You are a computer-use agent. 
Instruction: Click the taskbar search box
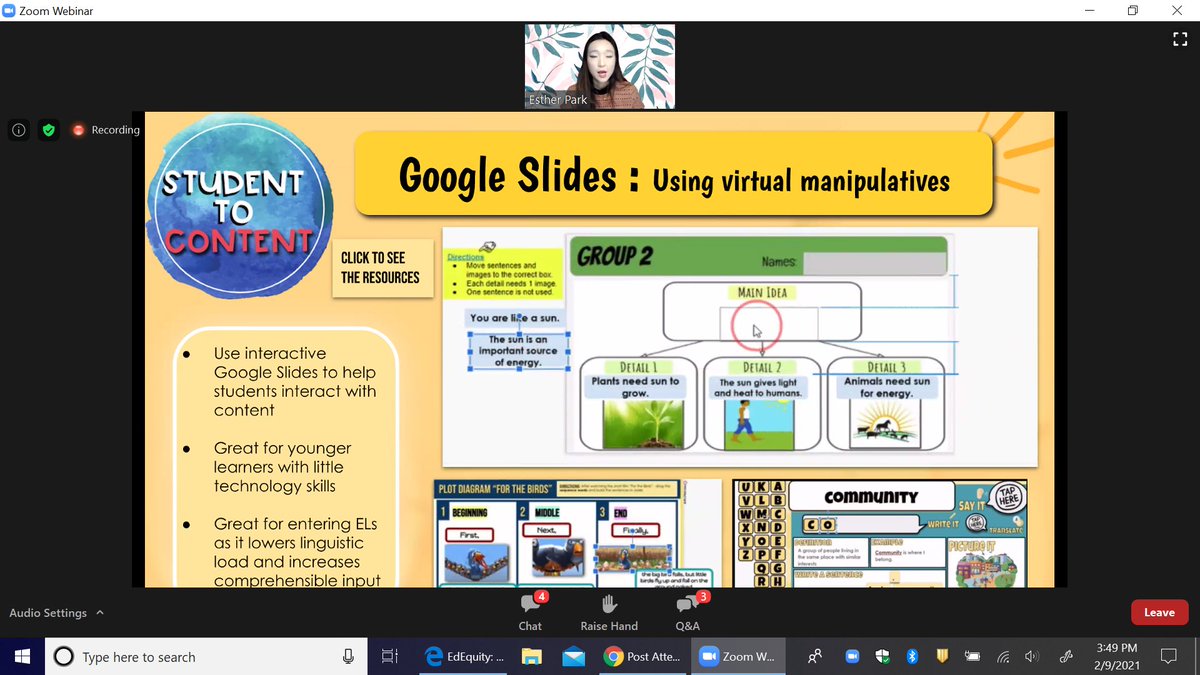(205, 657)
